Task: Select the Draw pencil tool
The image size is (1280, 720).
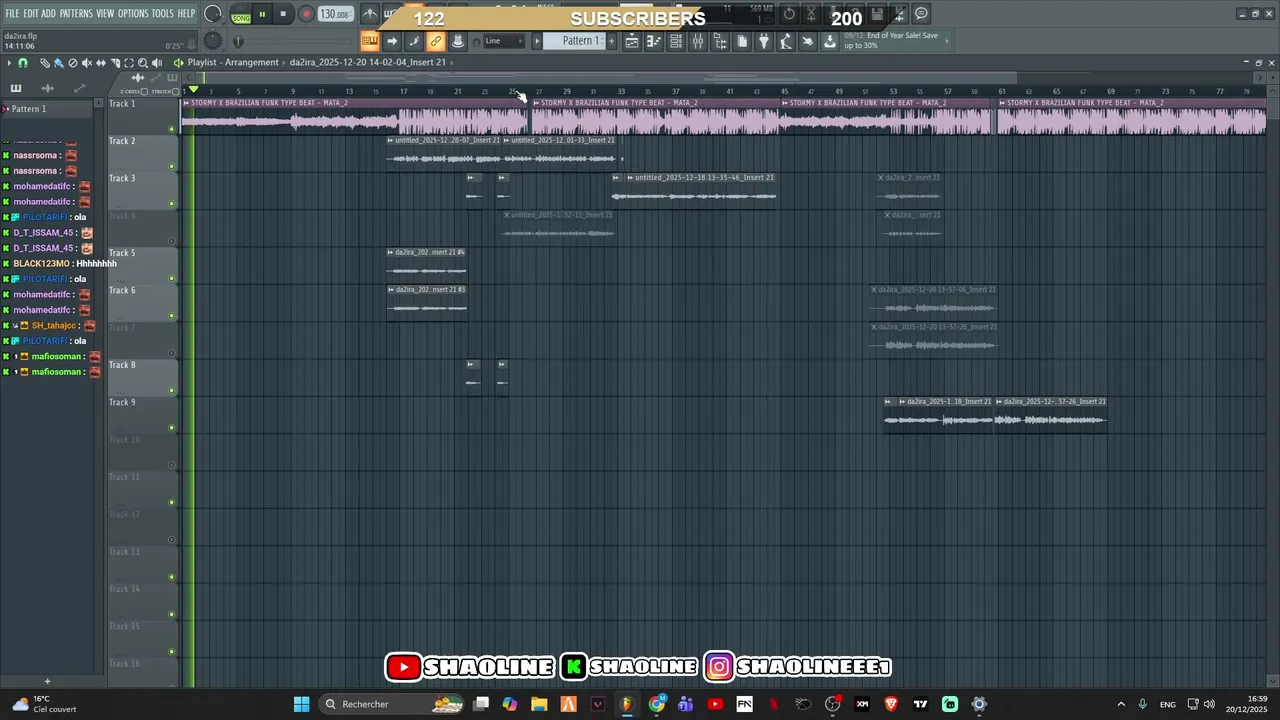Action: click(45, 62)
